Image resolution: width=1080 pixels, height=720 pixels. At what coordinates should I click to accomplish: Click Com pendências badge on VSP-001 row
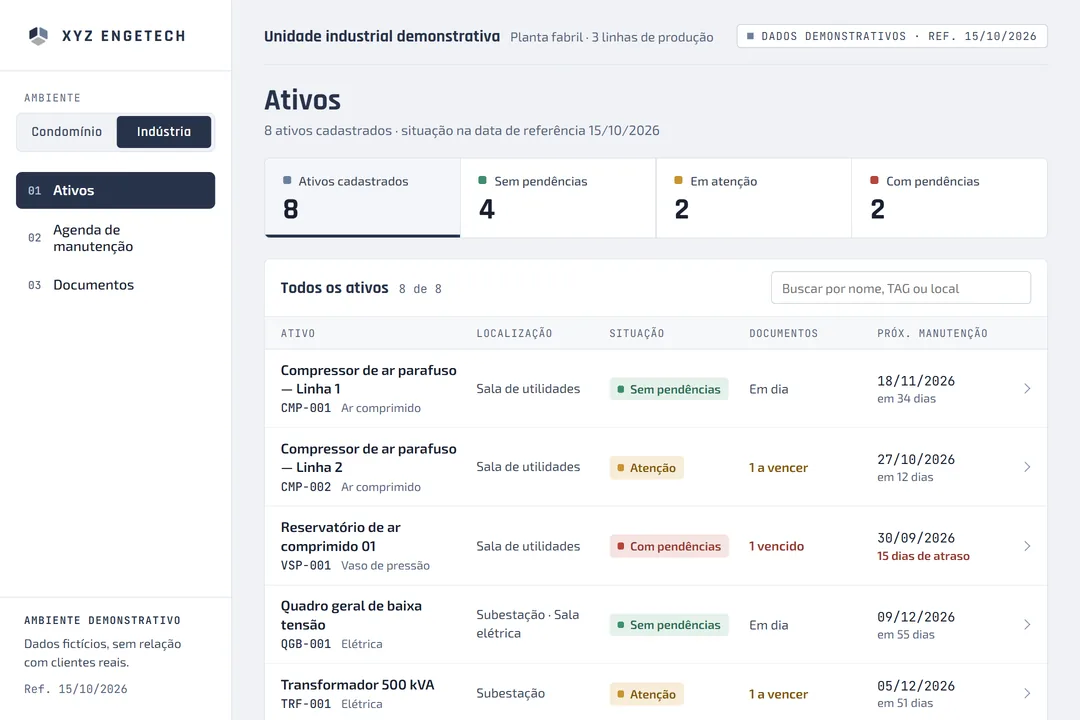(669, 546)
